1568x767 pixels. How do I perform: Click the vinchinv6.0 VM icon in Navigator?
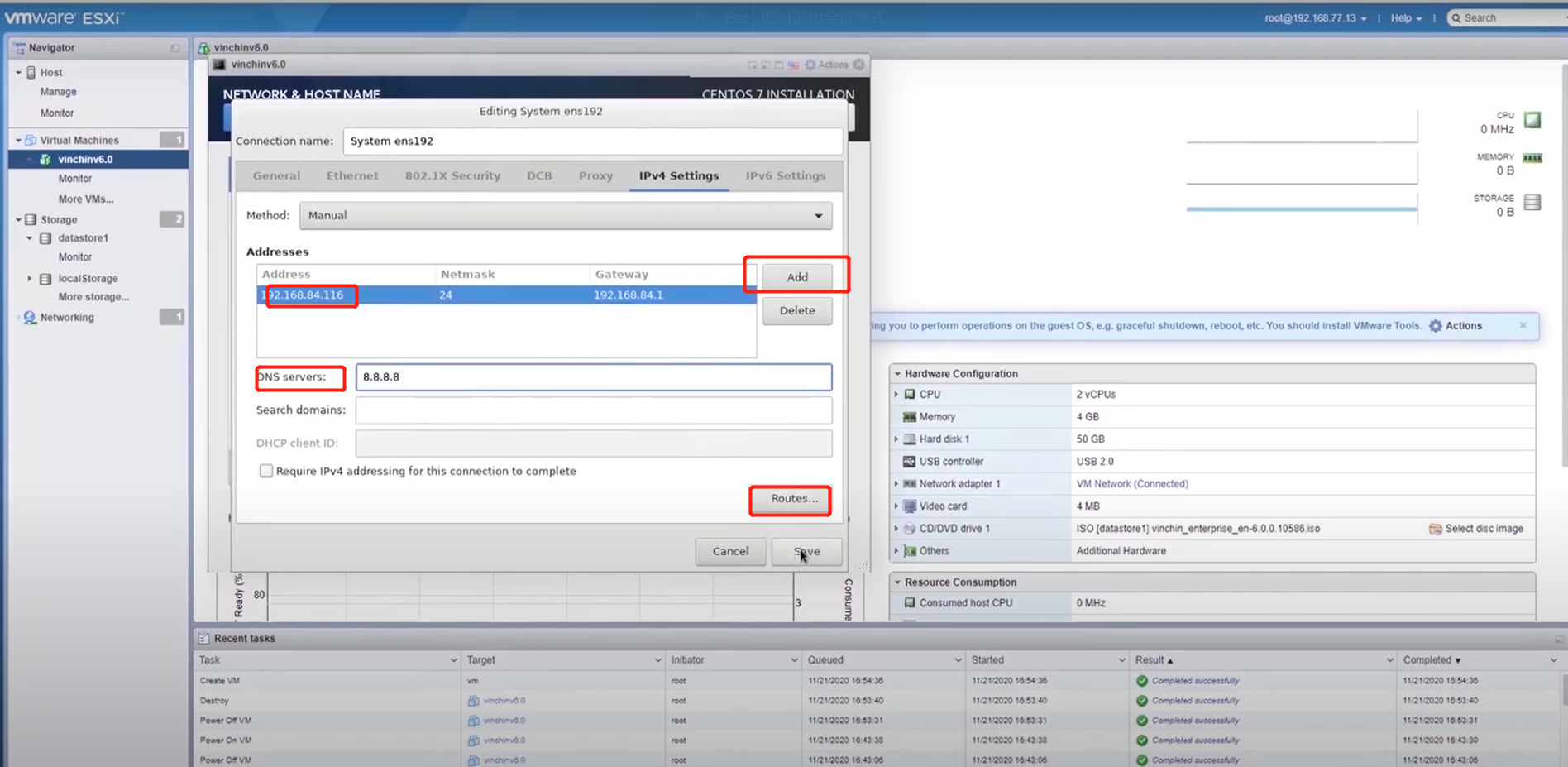point(46,159)
